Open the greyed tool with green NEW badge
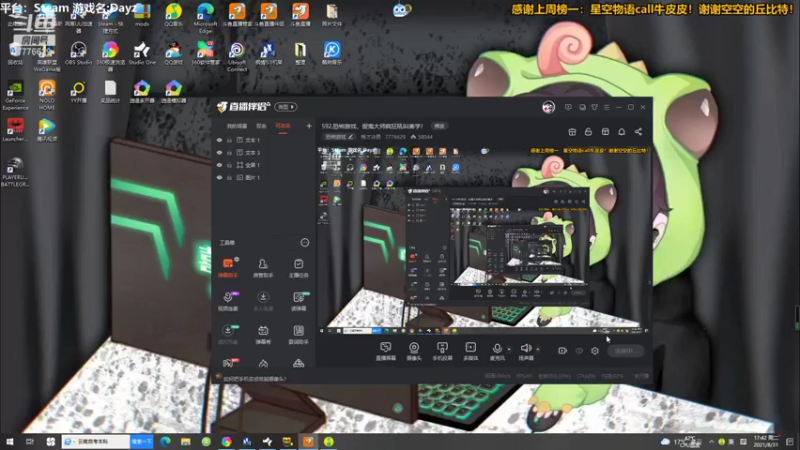This screenshot has height=450, width=800. (228, 335)
